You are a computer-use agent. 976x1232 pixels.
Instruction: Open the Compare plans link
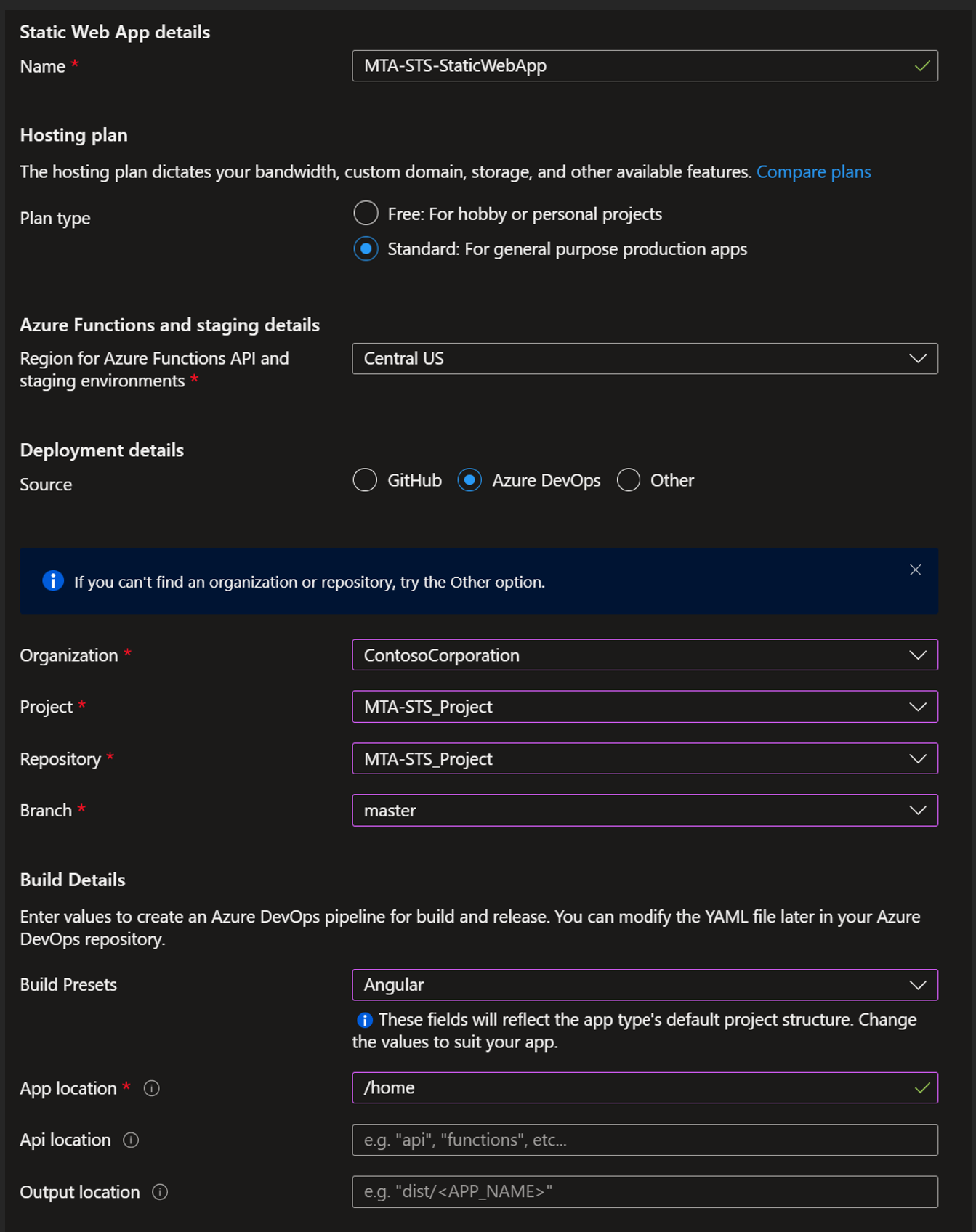click(x=813, y=172)
